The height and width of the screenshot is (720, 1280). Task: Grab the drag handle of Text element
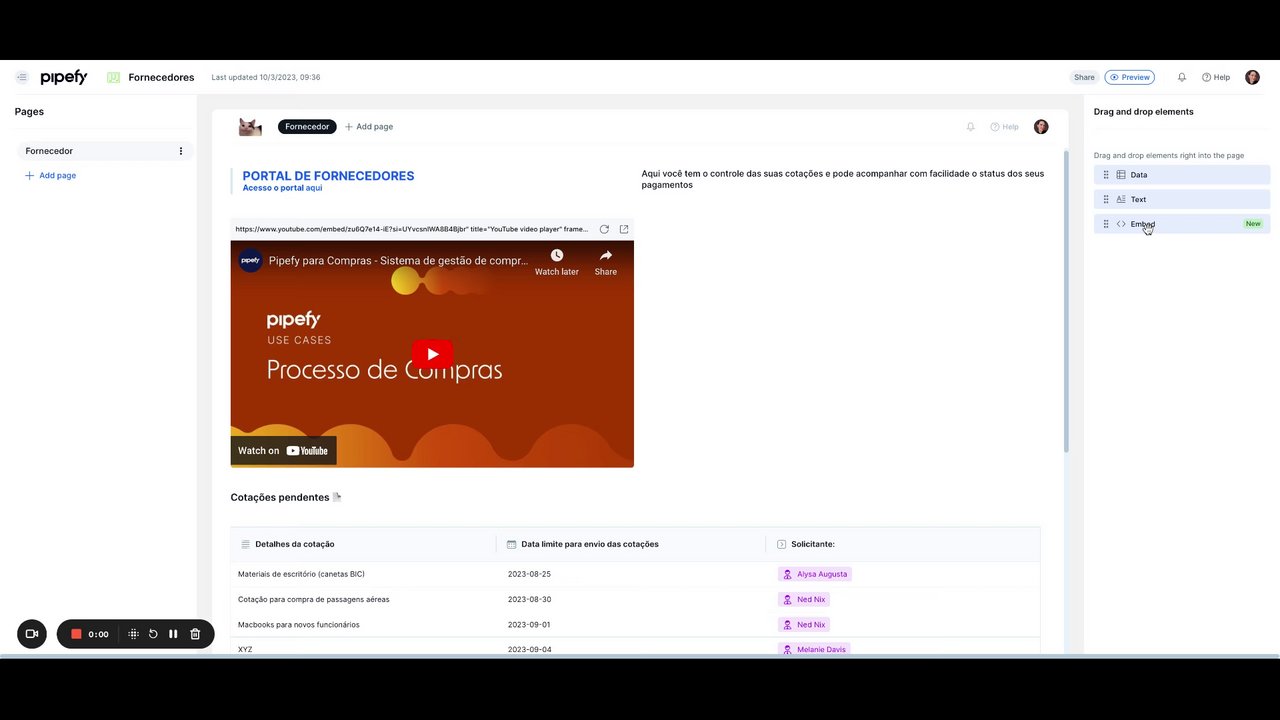point(1106,199)
